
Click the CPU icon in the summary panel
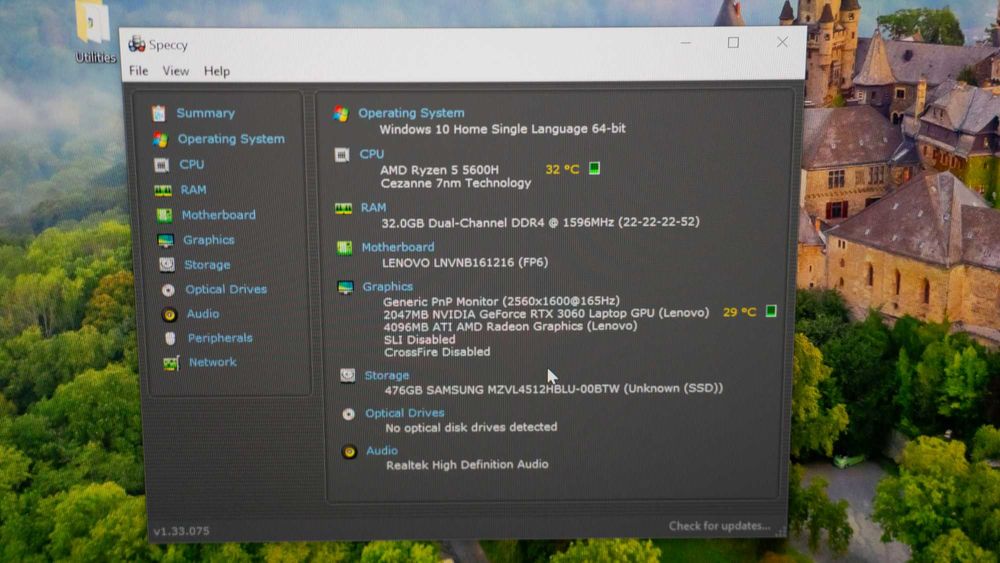click(x=342, y=155)
